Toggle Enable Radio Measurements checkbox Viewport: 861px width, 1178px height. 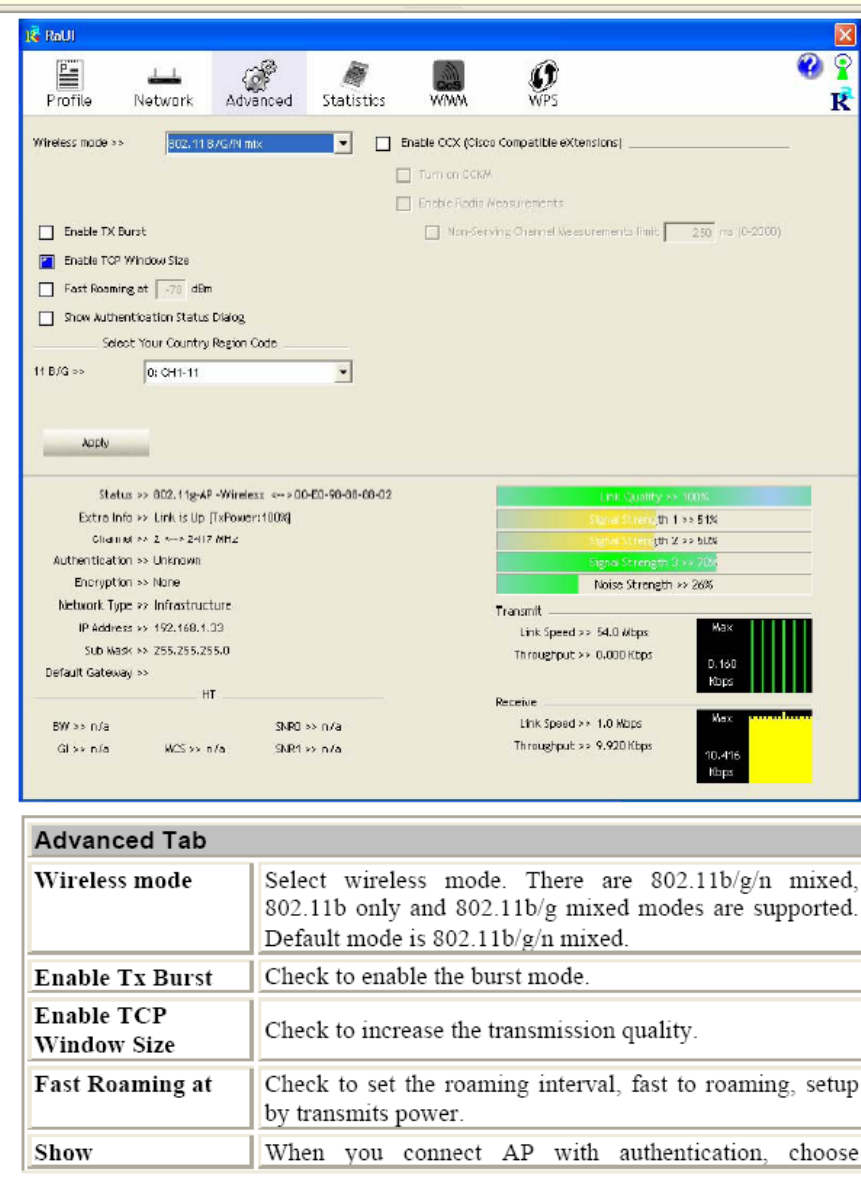click(x=403, y=203)
